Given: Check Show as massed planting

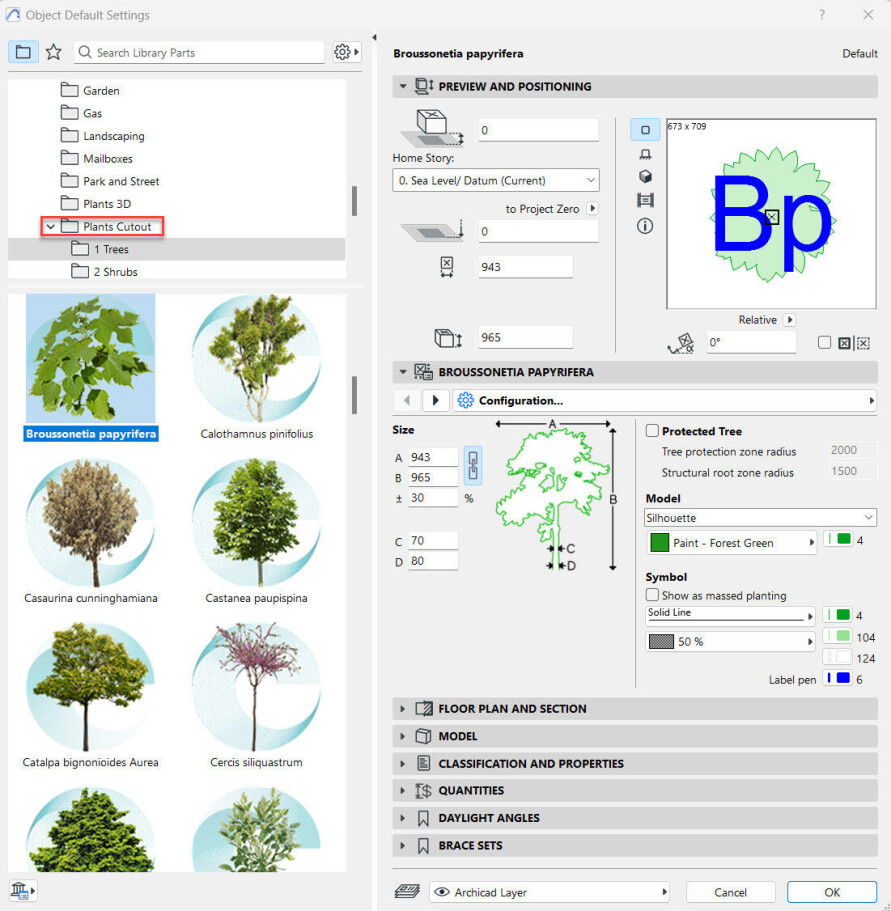Looking at the screenshot, I should [x=652, y=595].
